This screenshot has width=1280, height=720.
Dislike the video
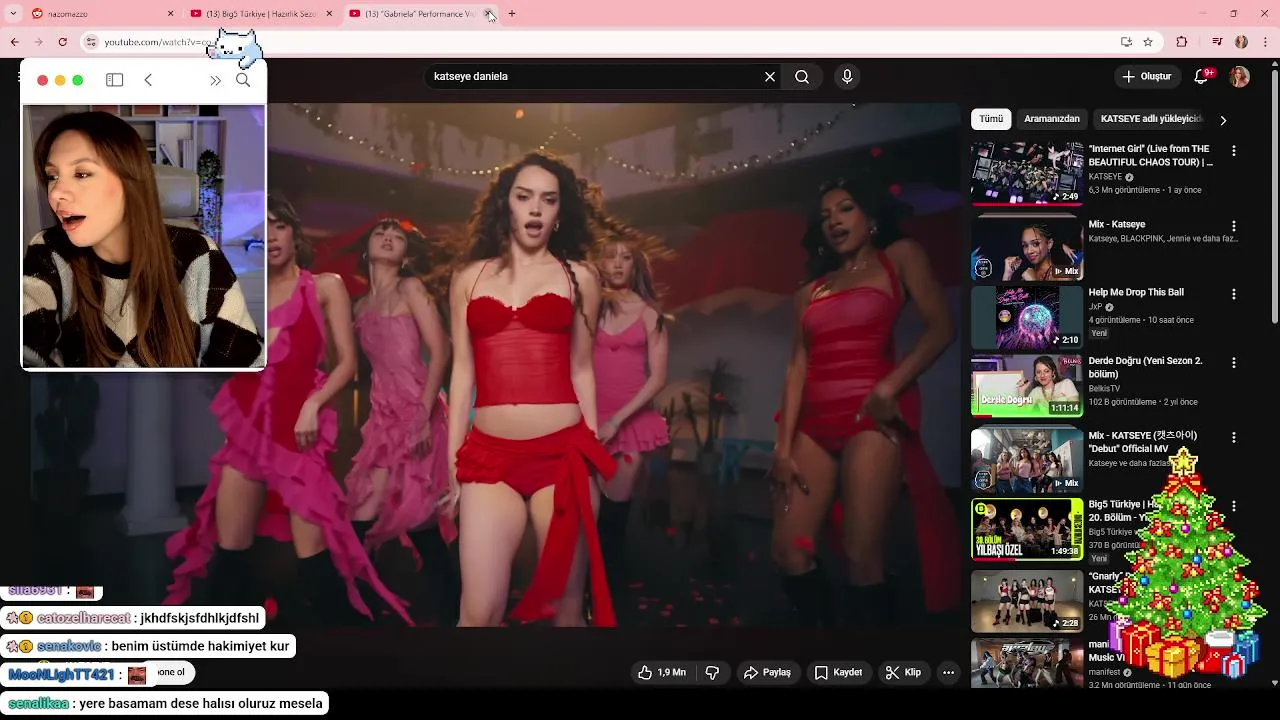tap(712, 673)
